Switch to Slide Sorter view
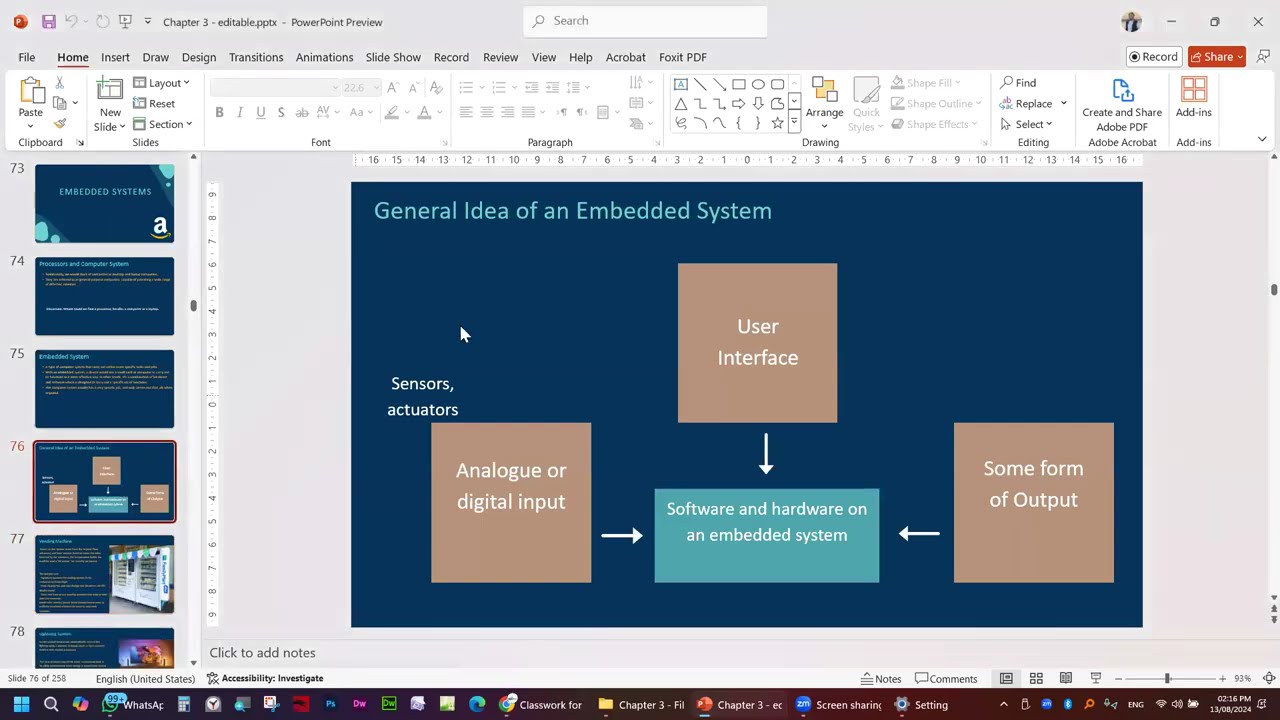 1036,678
